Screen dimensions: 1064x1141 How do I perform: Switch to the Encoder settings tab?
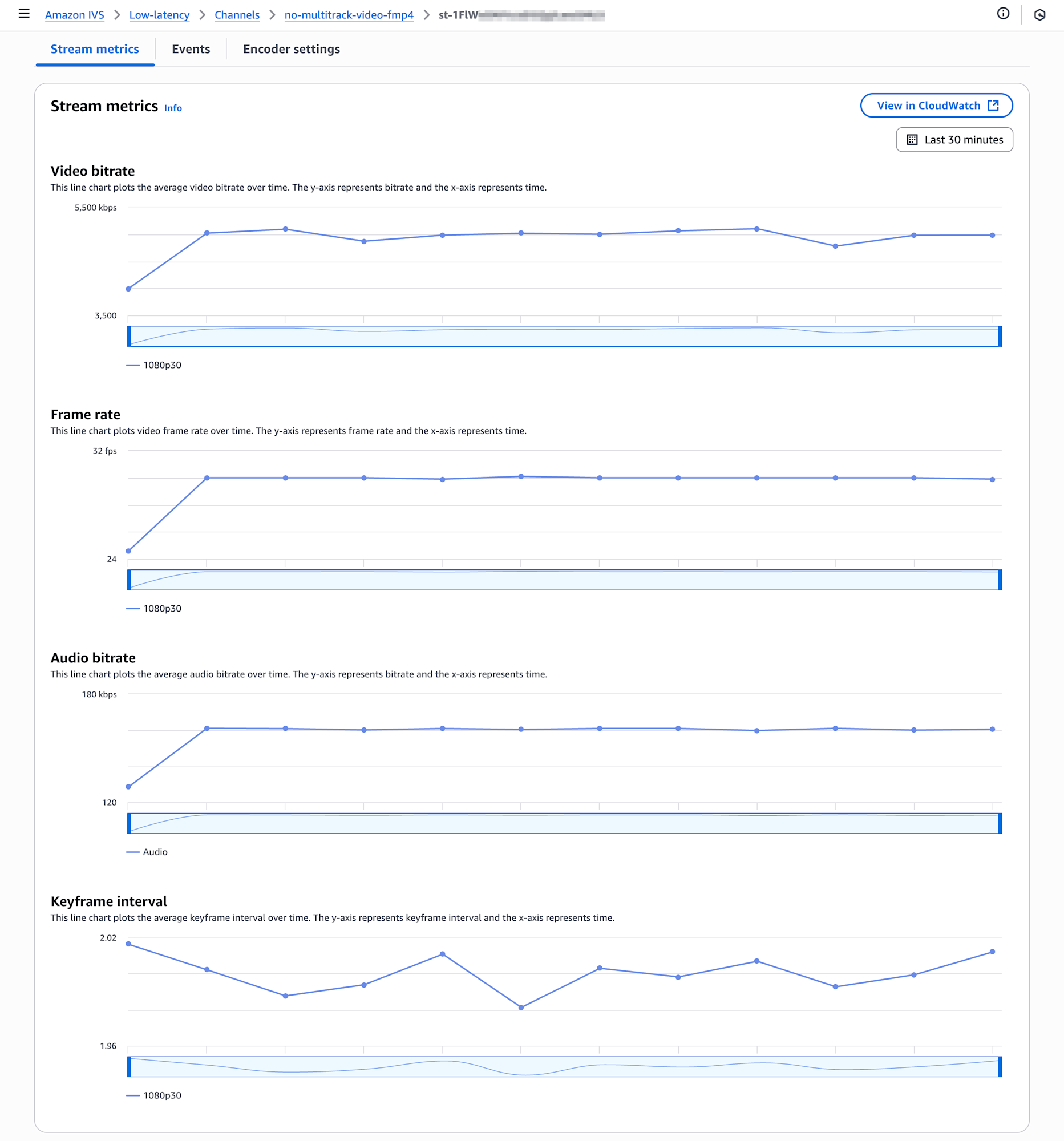(x=292, y=50)
